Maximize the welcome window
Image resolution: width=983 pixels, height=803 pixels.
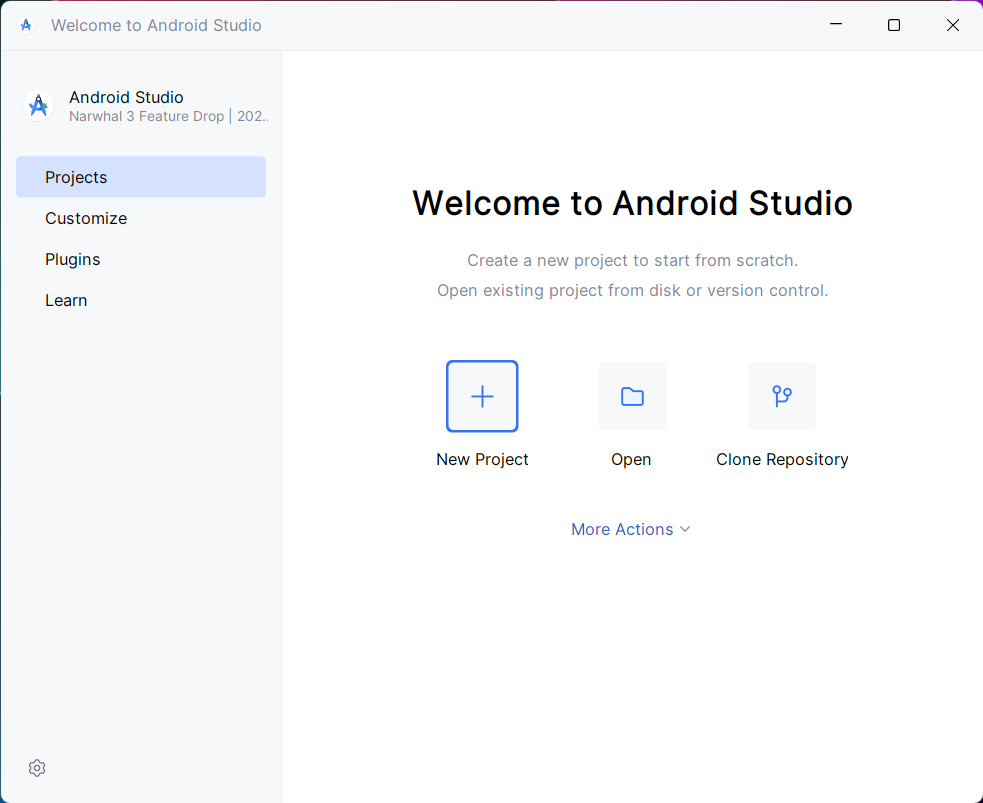(x=894, y=25)
